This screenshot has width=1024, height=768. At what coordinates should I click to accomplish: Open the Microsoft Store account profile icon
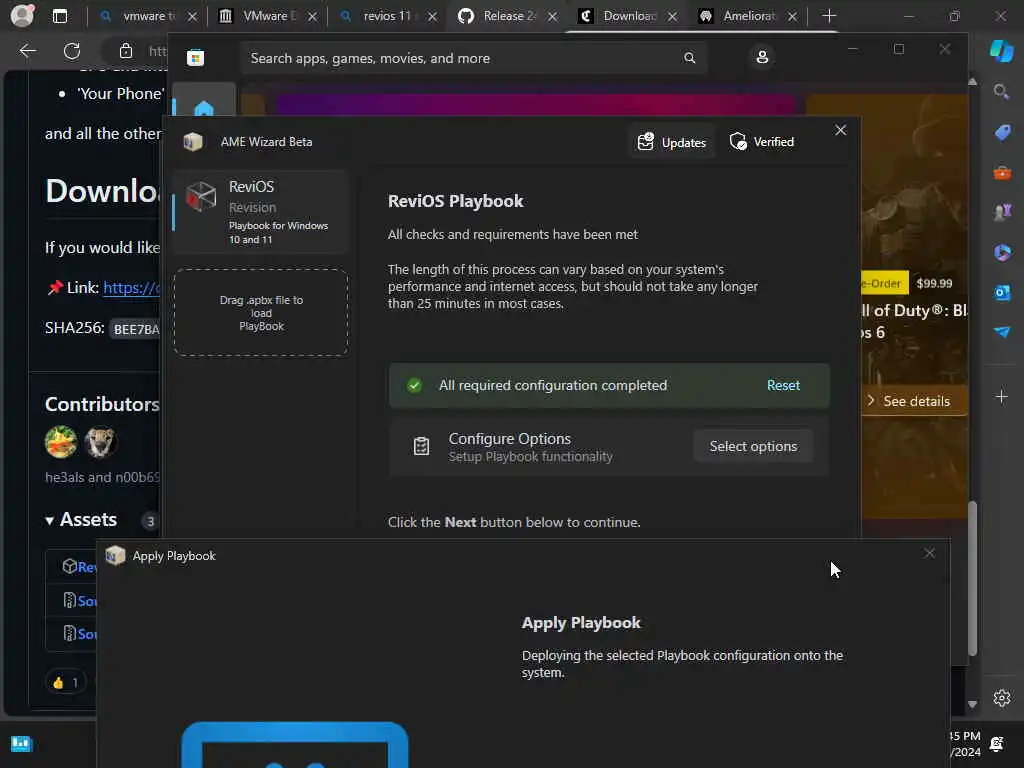pos(761,57)
